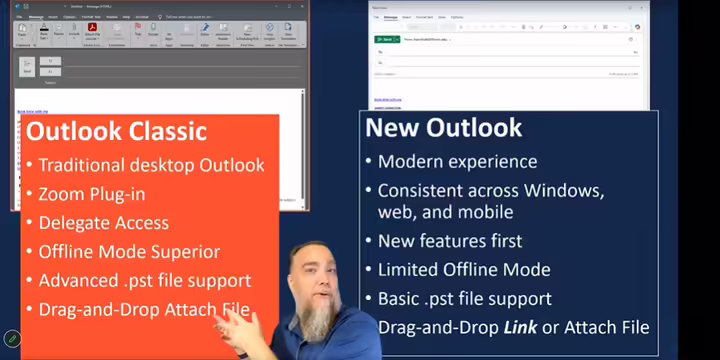Viewport: 720px width, 360px height.
Task: Click the Copilot icon in New Outlook ribbon
Action: [x=637, y=27]
